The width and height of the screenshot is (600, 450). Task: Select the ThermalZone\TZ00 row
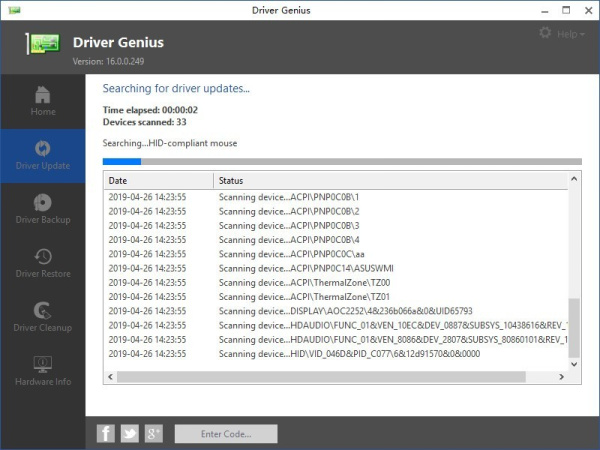click(336, 282)
